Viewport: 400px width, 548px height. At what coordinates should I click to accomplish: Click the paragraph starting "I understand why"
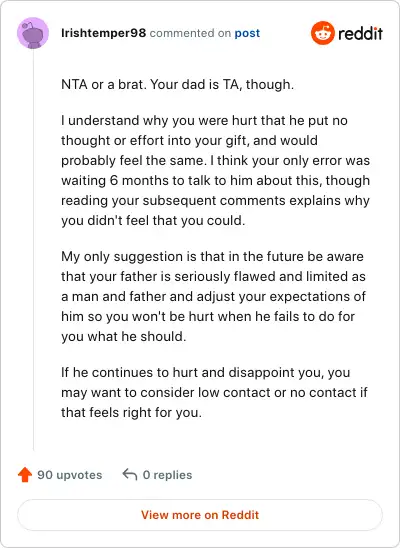point(216,171)
